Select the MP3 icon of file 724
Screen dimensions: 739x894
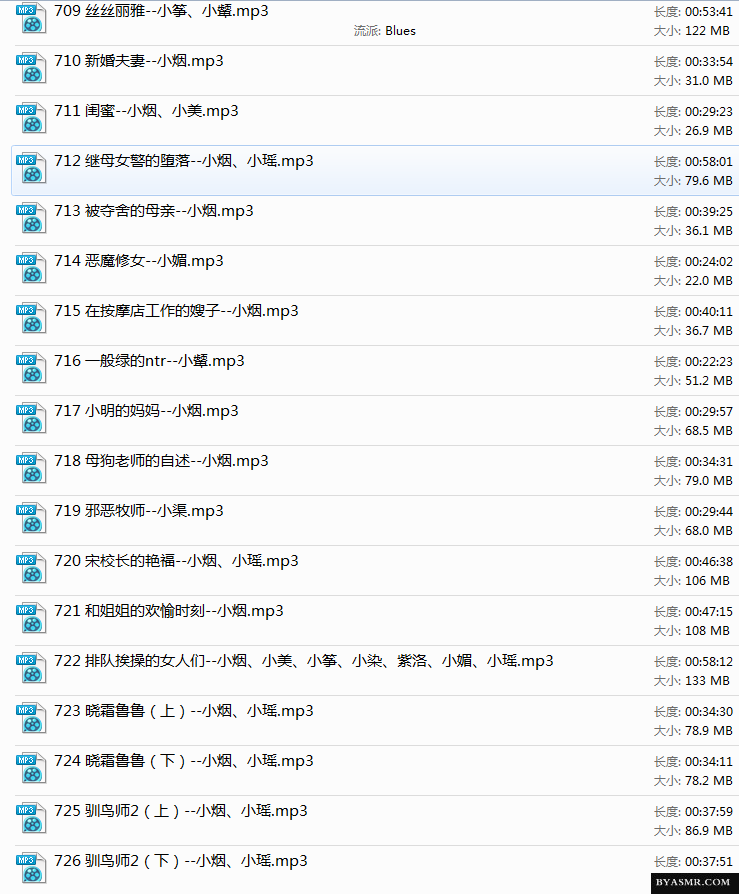[31, 769]
